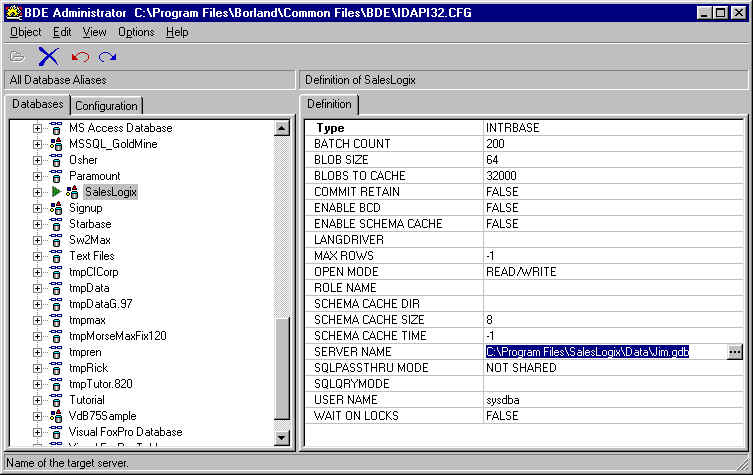Expand the MS Access Database node
This screenshot has width=753, height=475.
(x=37, y=128)
